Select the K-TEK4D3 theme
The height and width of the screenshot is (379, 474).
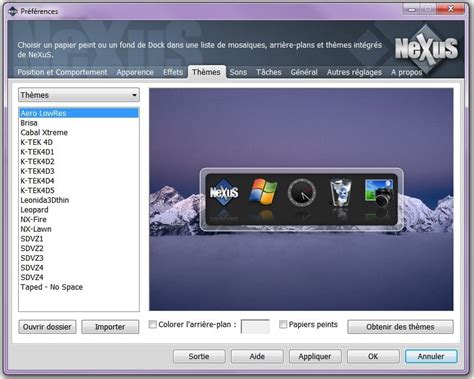click(79, 171)
